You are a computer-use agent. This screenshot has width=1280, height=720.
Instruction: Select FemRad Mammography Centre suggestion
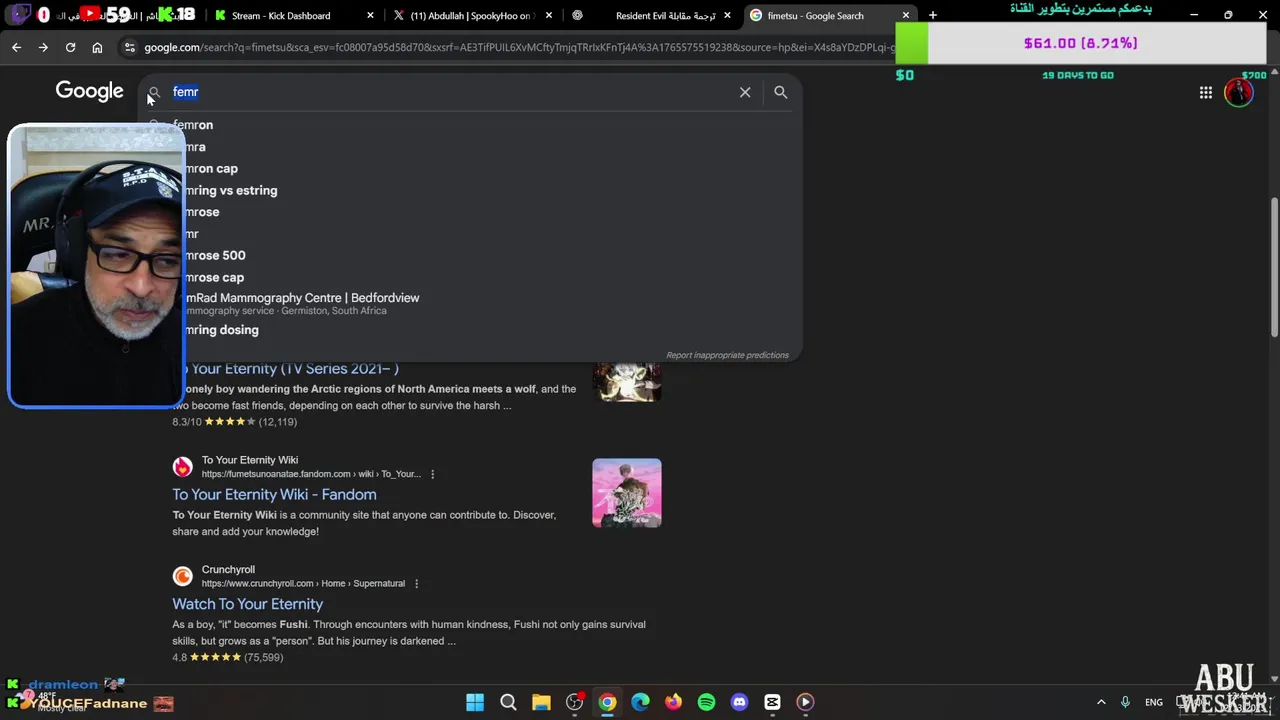coord(470,304)
